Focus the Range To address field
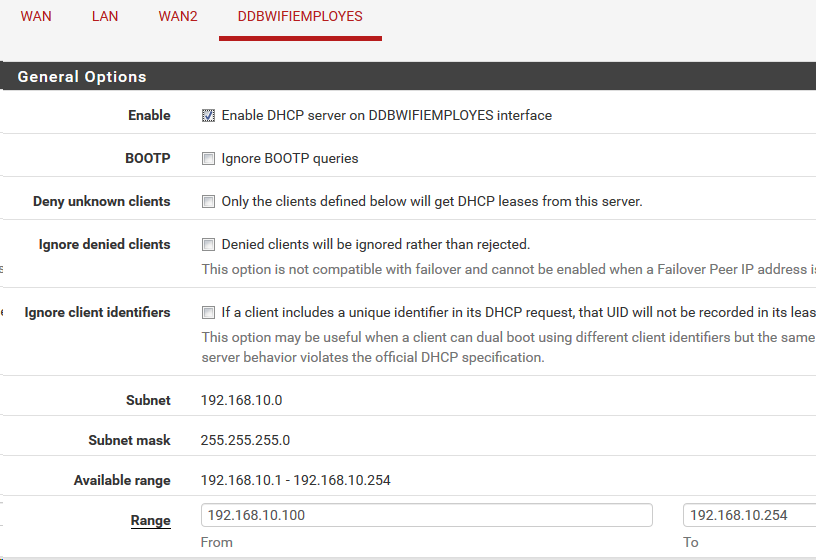The image size is (816, 560). (x=748, y=516)
